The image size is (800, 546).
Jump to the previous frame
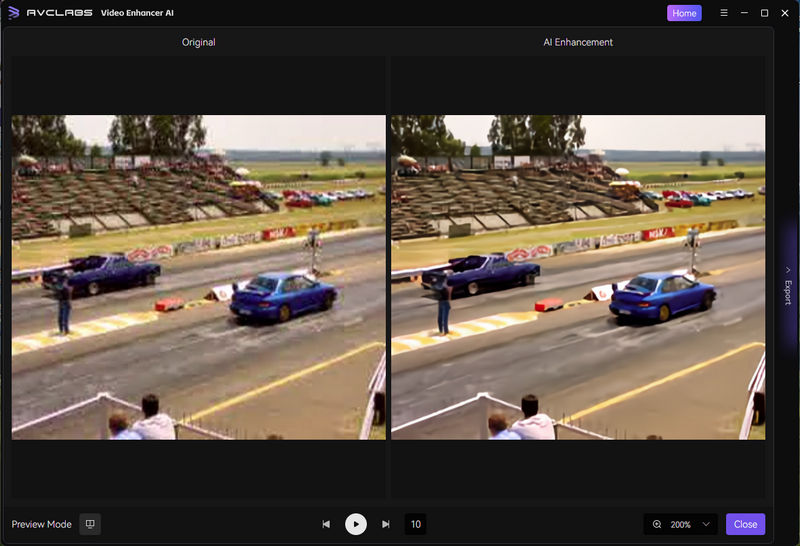pyautogui.click(x=326, y=524)
